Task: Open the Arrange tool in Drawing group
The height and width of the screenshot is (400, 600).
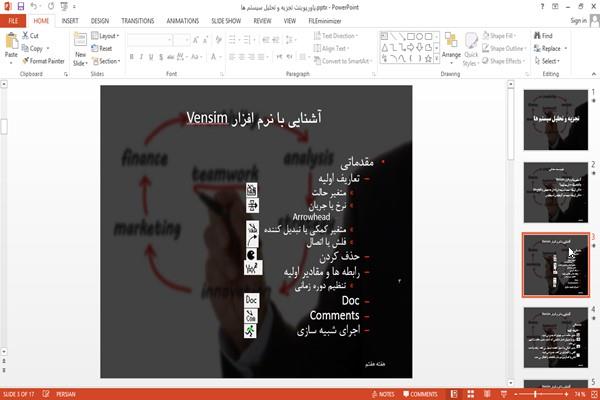Action: [451, 49]
